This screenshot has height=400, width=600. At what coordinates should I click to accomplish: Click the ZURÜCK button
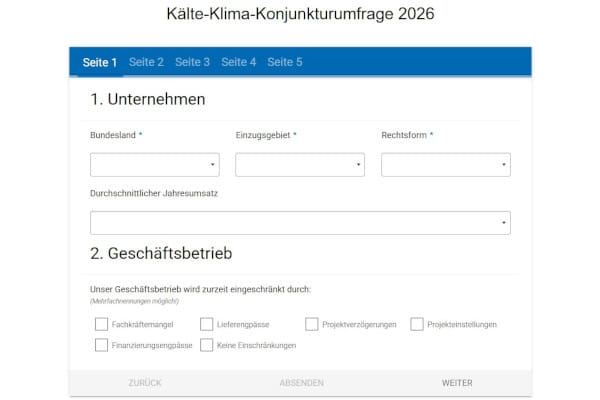[145, 383]
